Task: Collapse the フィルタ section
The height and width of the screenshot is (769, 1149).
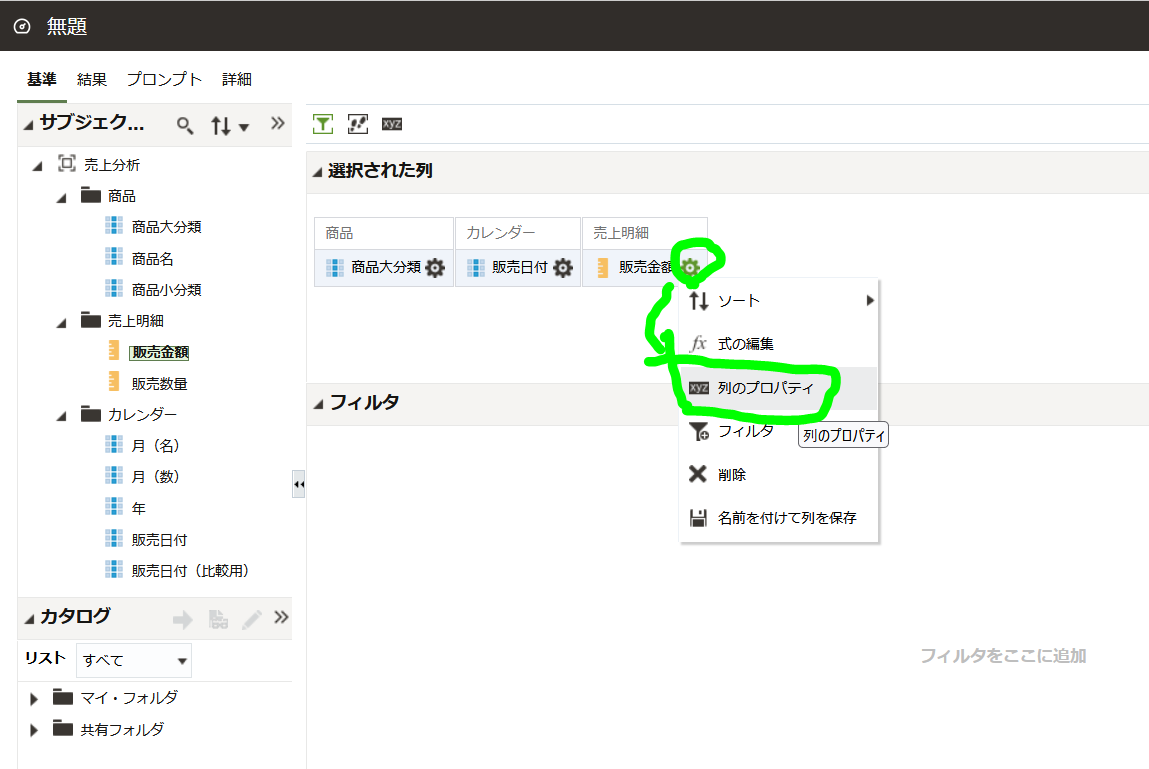Action: [317, 404]
